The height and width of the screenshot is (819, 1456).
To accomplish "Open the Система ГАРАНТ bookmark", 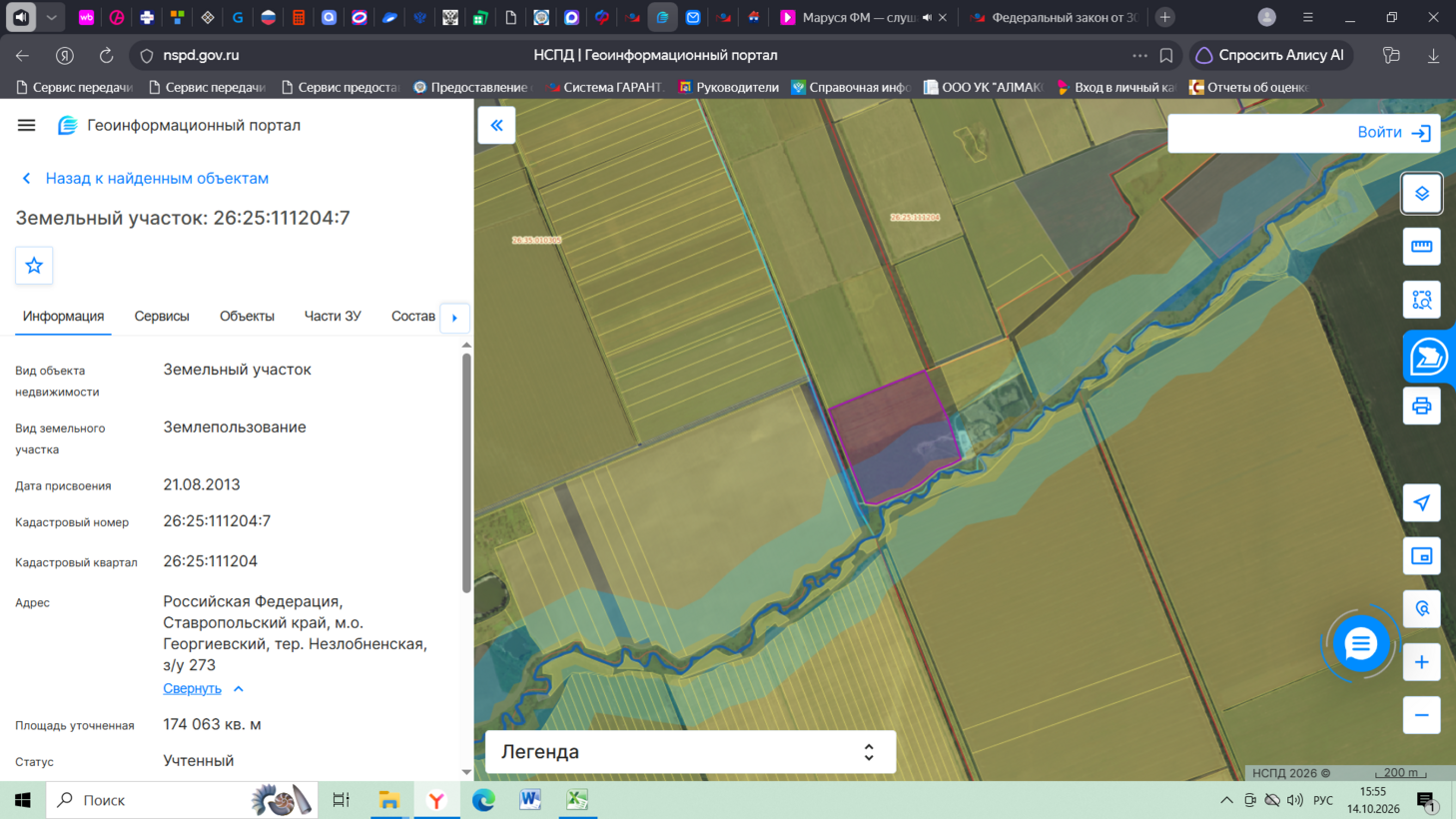I will pyautogui.click(x=605, y=87).
